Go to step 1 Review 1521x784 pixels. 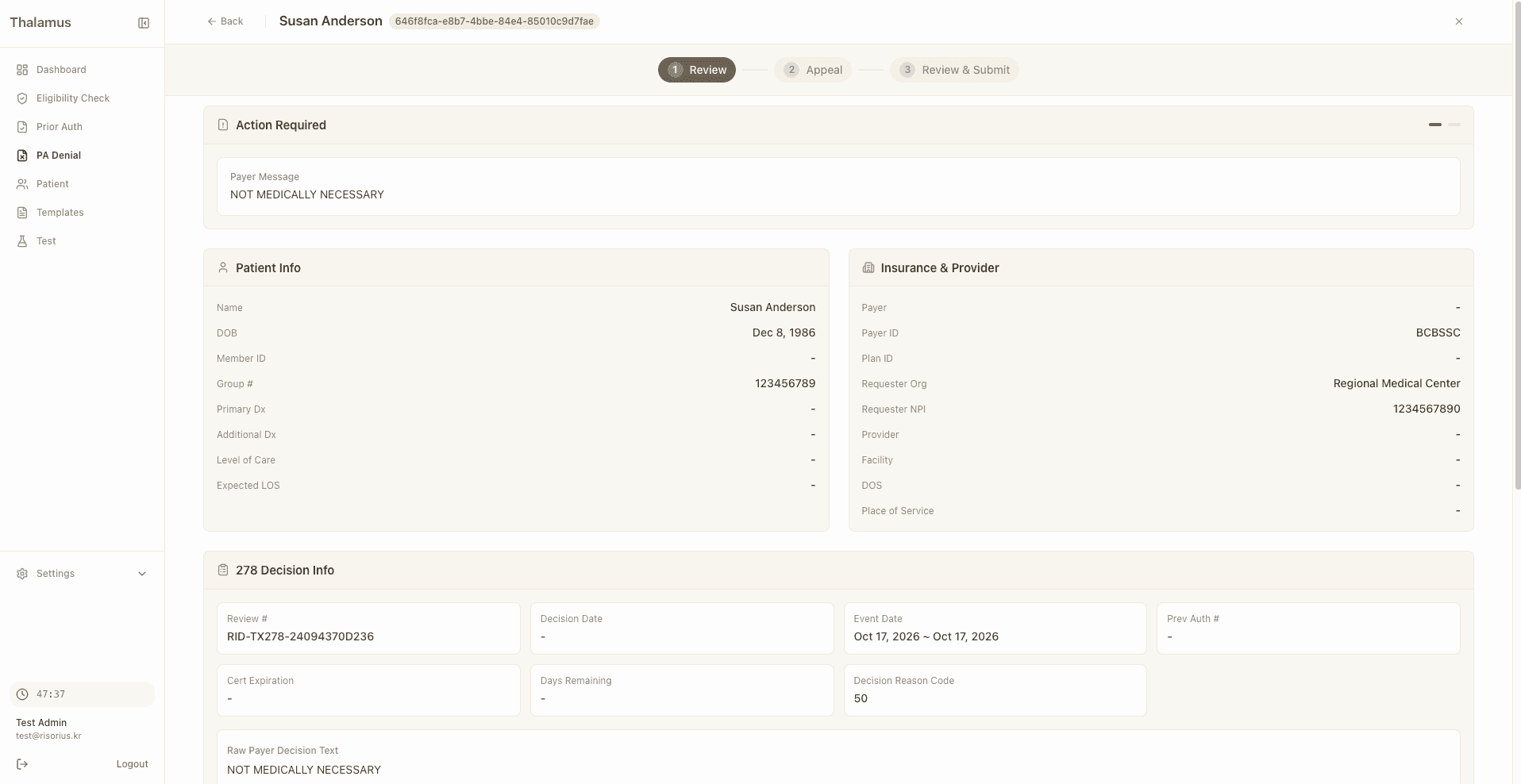pos(697,70)
